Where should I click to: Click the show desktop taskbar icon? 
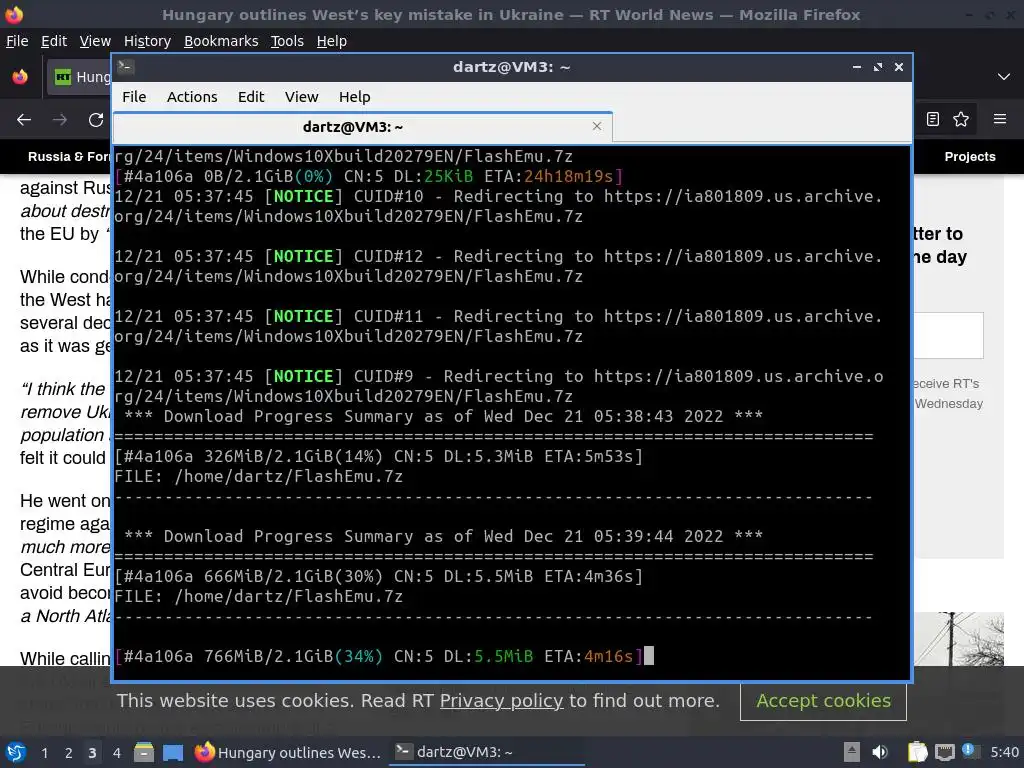tap(173, 752)
